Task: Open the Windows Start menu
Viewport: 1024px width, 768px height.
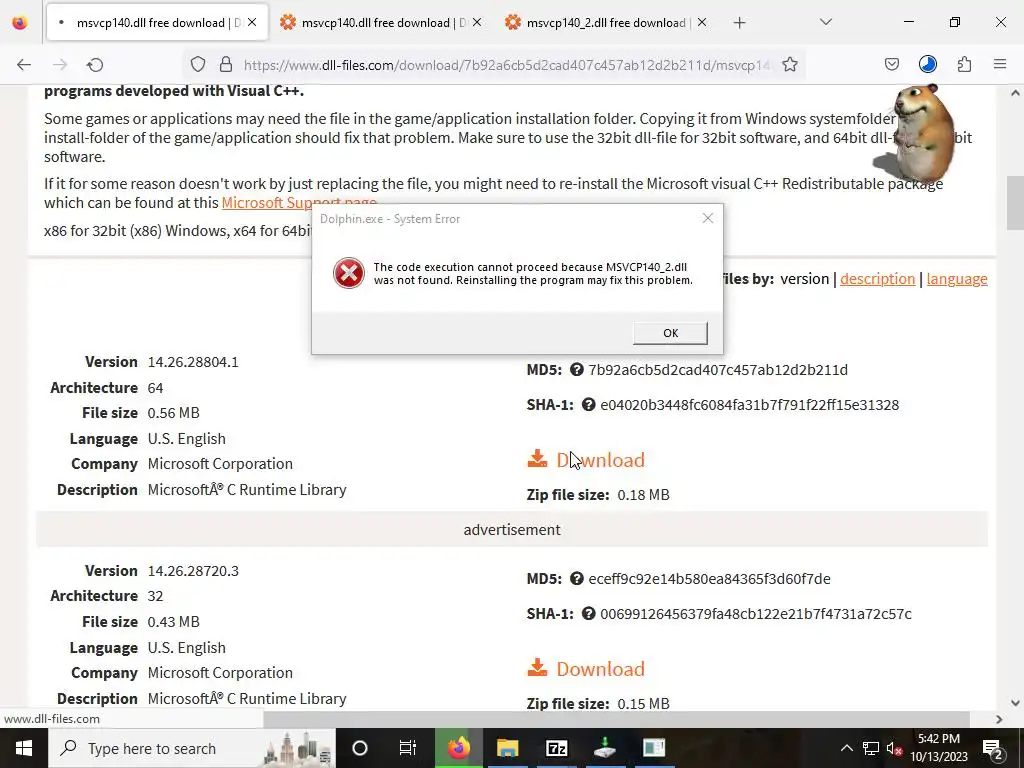Action: tap(24, 748)
